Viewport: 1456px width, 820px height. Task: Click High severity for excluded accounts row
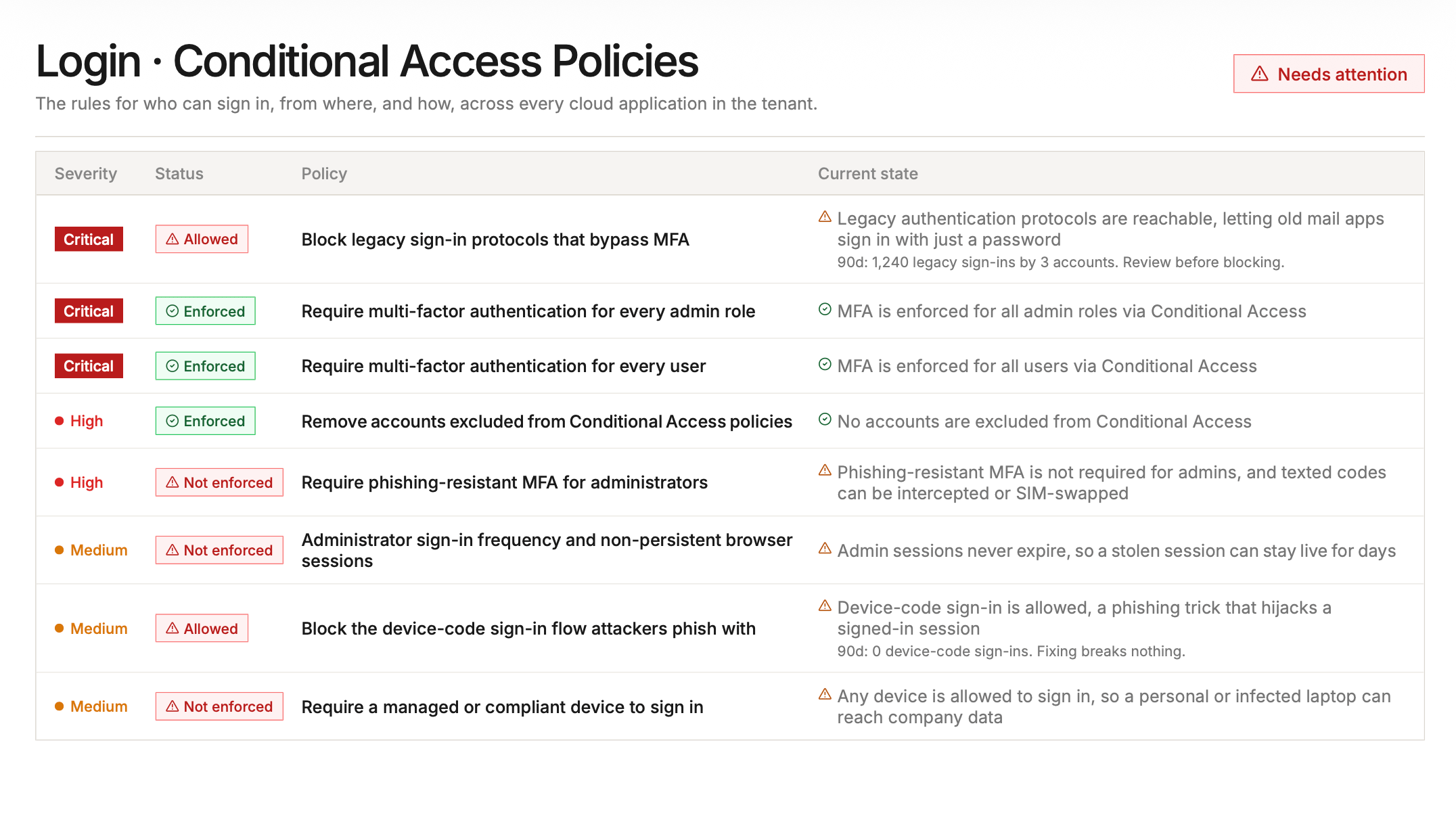tap(79, 421)
